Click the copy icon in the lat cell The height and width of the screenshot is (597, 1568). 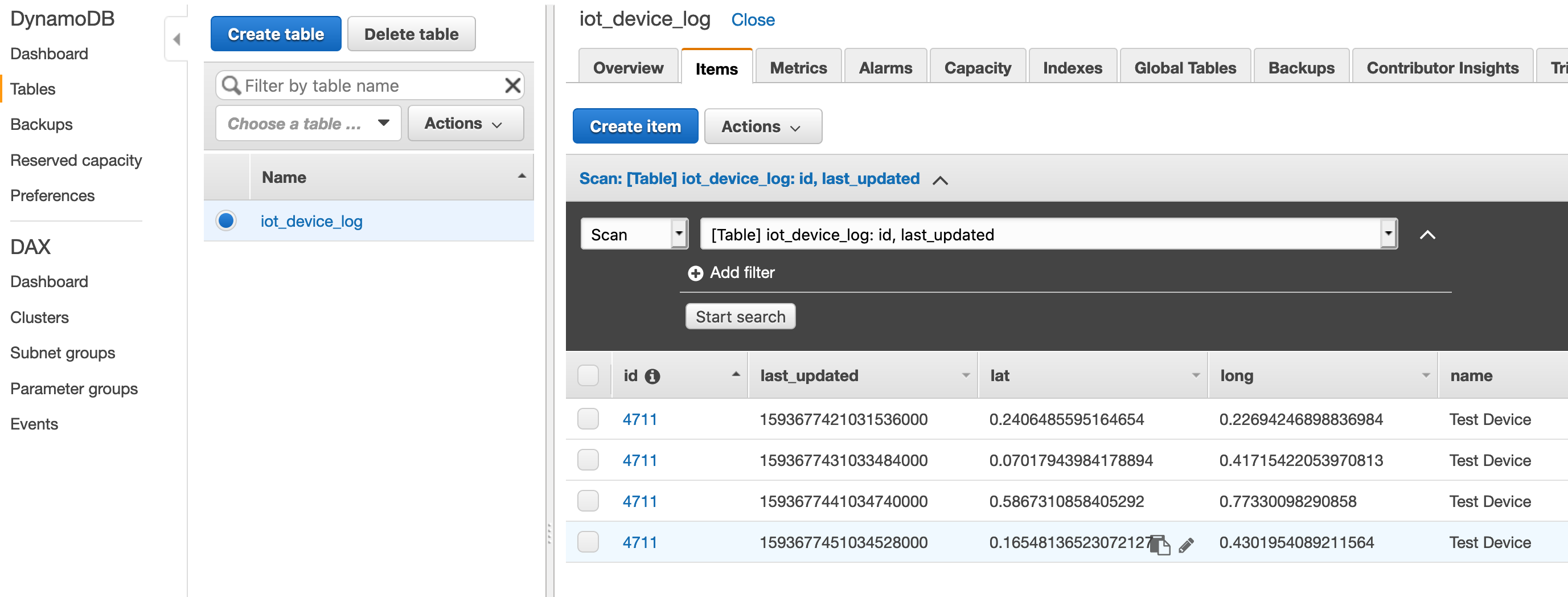tap(1160, 544)
